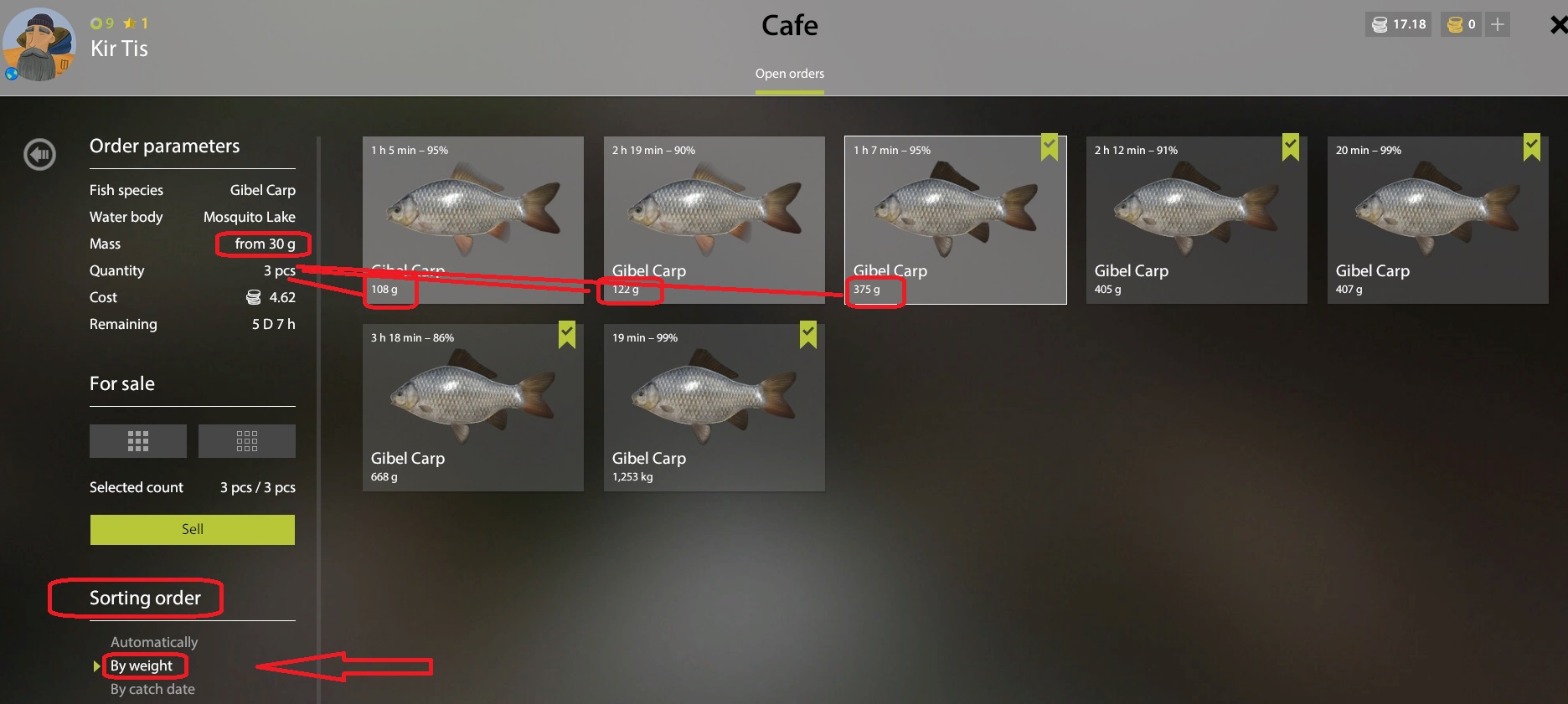Choose By weight sorting option
Screen dimensions: 1568x704
click(141, 665)
